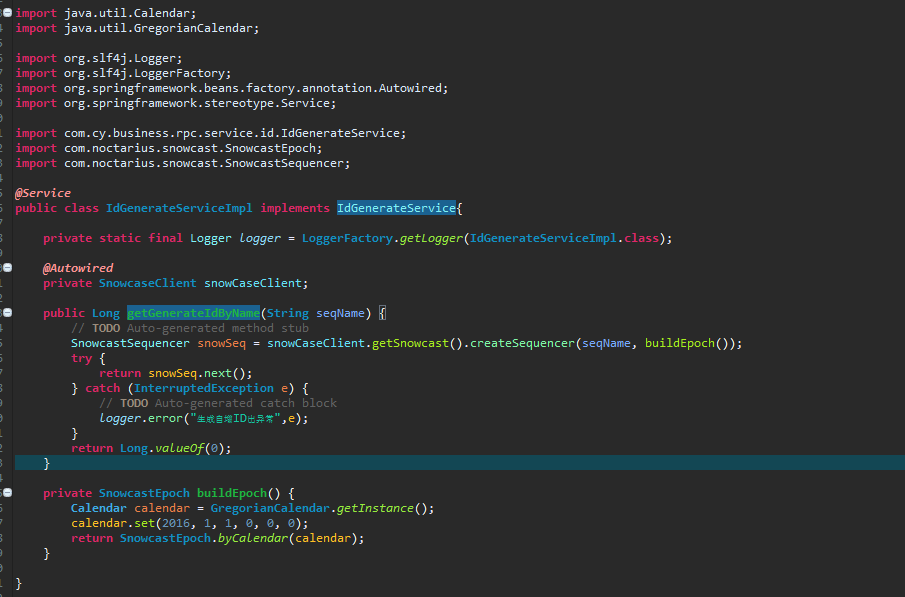Click com.noctarius.snowcast.SnowcastEpoch import
The image size is (905, 597).
click(190, 148)
